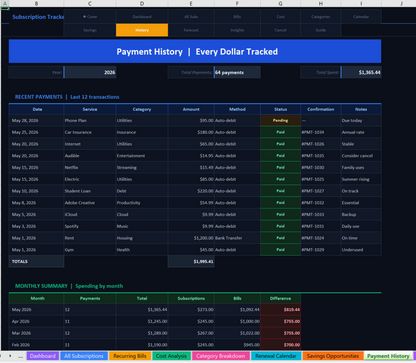416x363 pixels.
Task: Click the 'Bank Transfer' method cell
Action: click(237, 238)
